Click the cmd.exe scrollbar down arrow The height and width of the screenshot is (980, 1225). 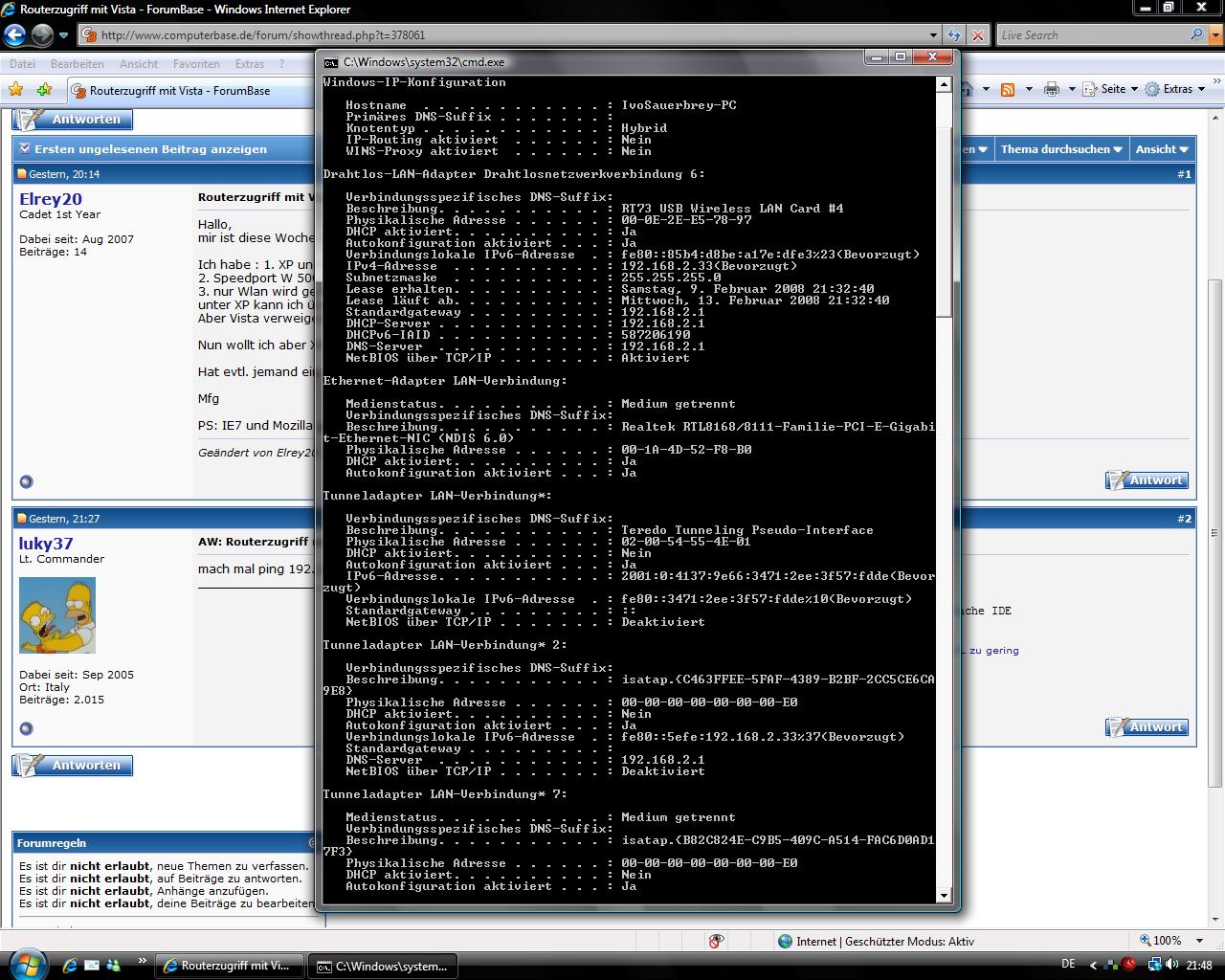point(944,896)
